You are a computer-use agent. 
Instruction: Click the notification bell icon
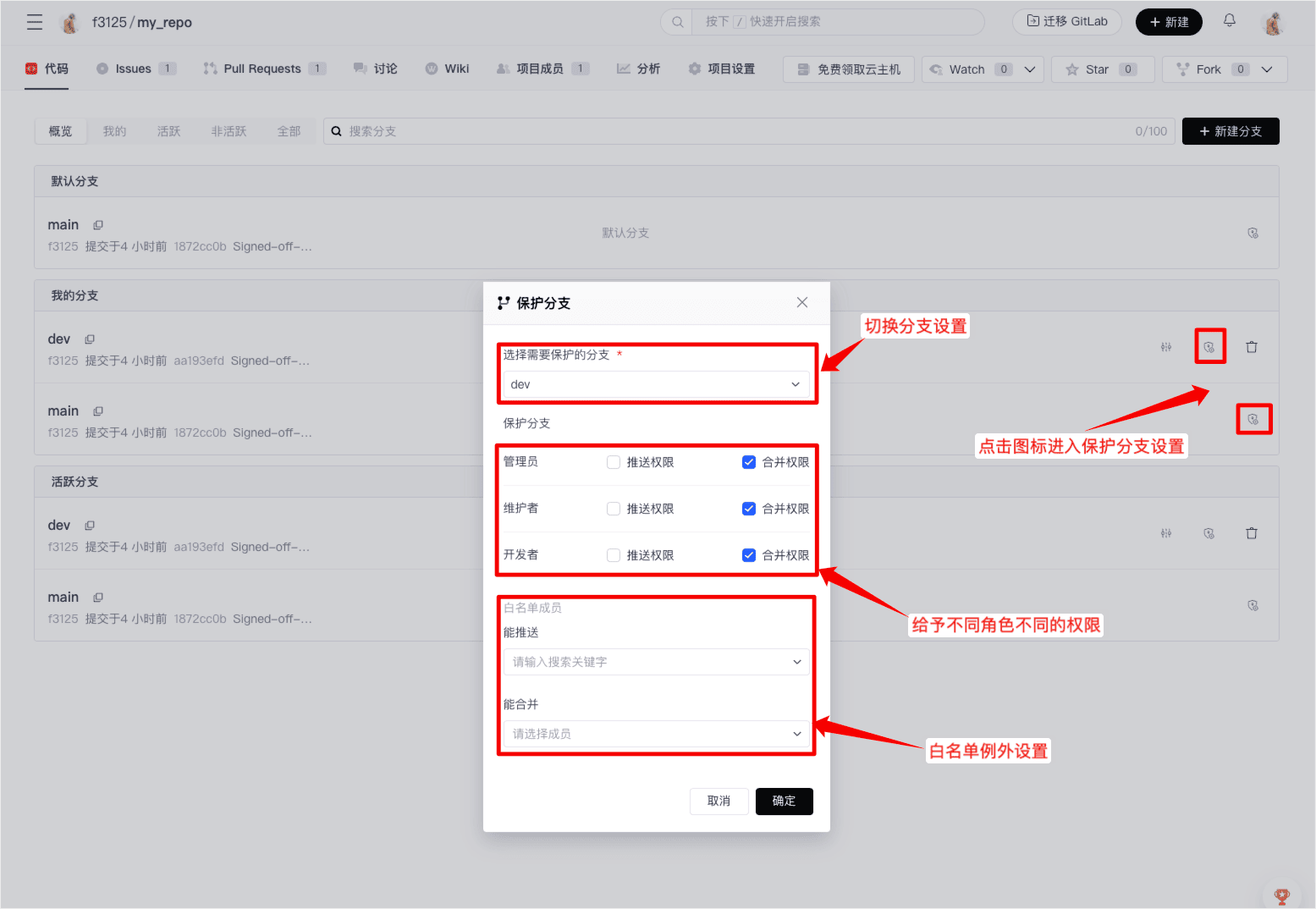1229,21
